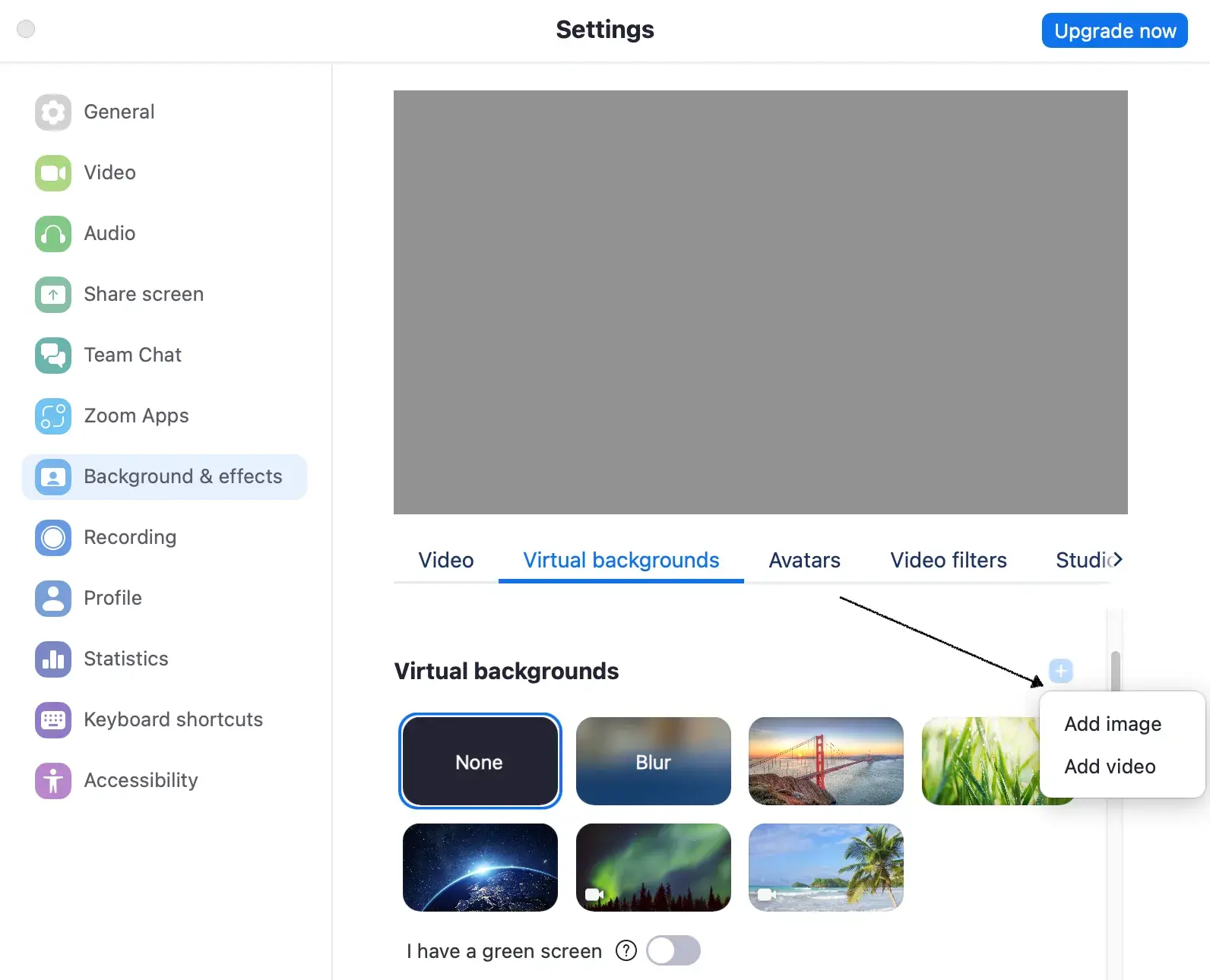
Task: Open General settings
Action: pos(164,112)
